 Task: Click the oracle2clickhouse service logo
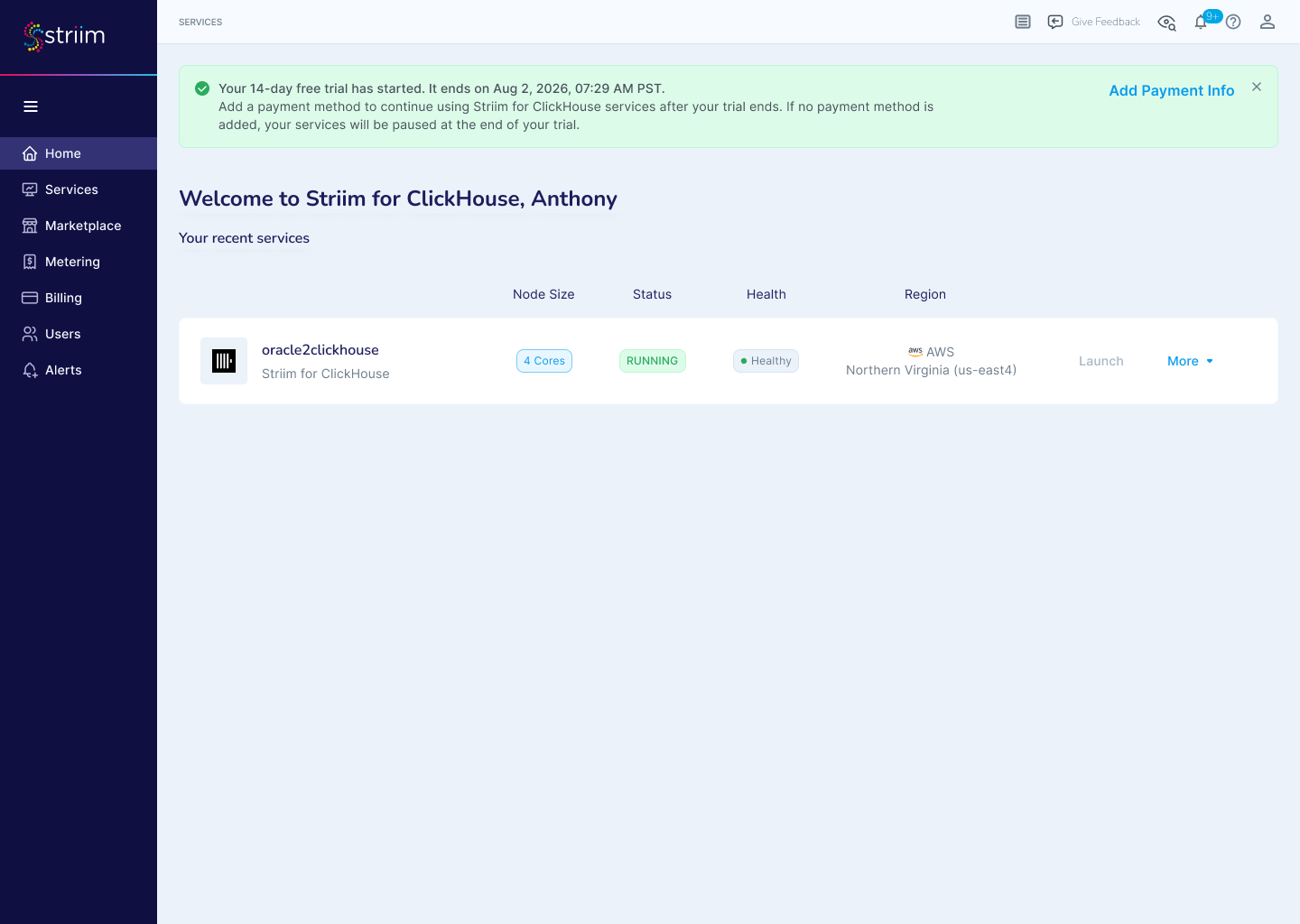(x=224, y=361)
